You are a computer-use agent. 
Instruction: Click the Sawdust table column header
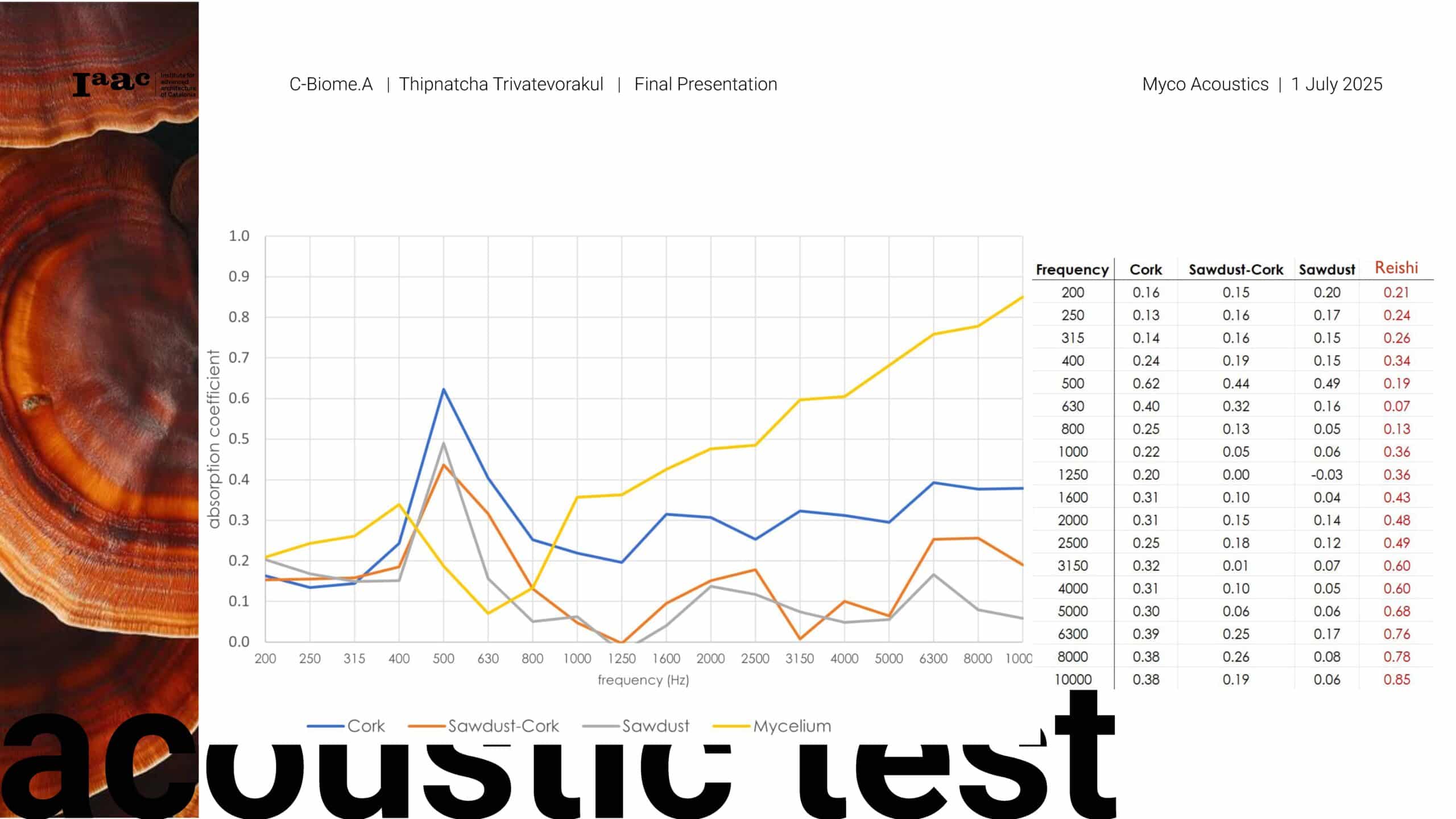pyautogui.click(x=1326, y=270)
